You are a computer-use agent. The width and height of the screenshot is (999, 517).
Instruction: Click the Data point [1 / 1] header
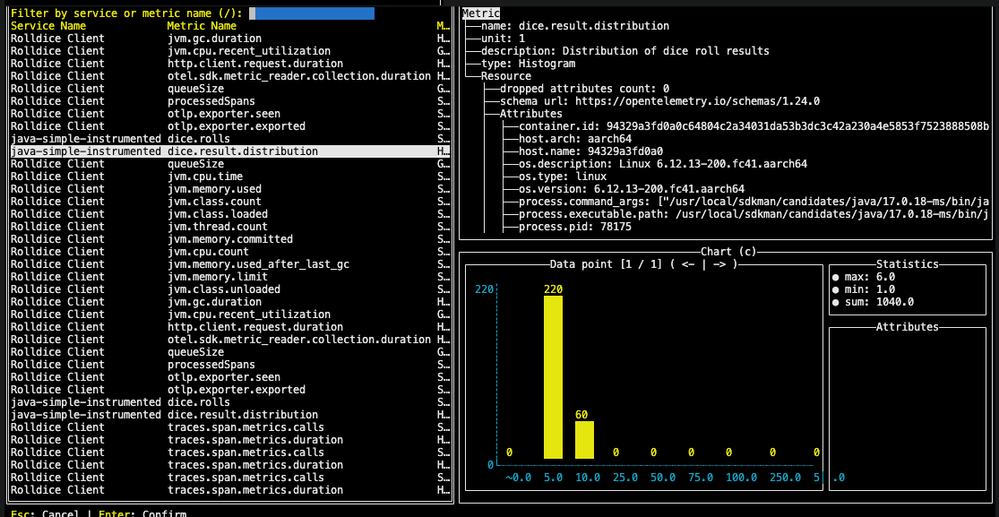pyautogui.click(x=643, y=265)
